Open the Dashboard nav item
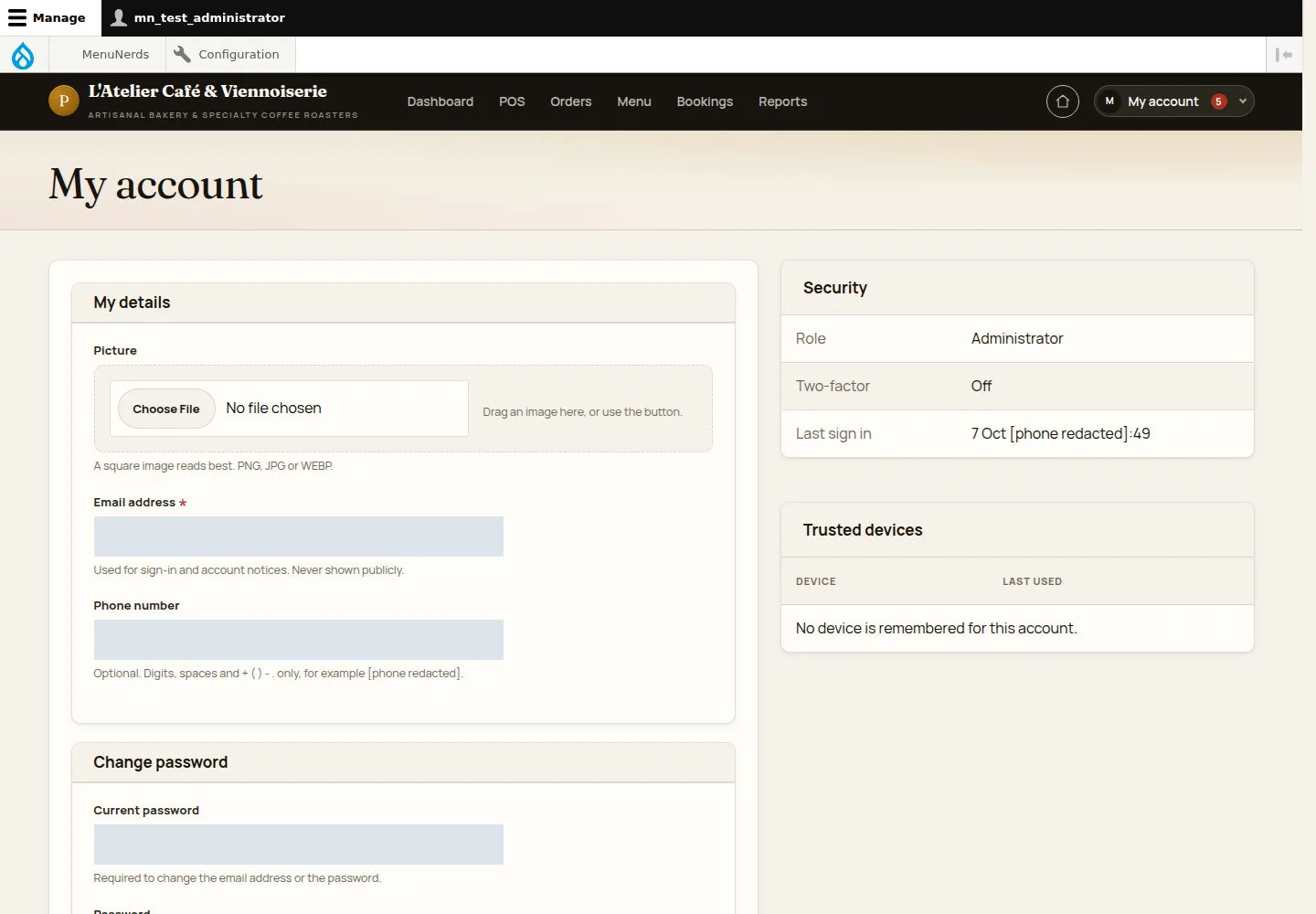Screen dimensions: 1316x914 click(440, 101)
